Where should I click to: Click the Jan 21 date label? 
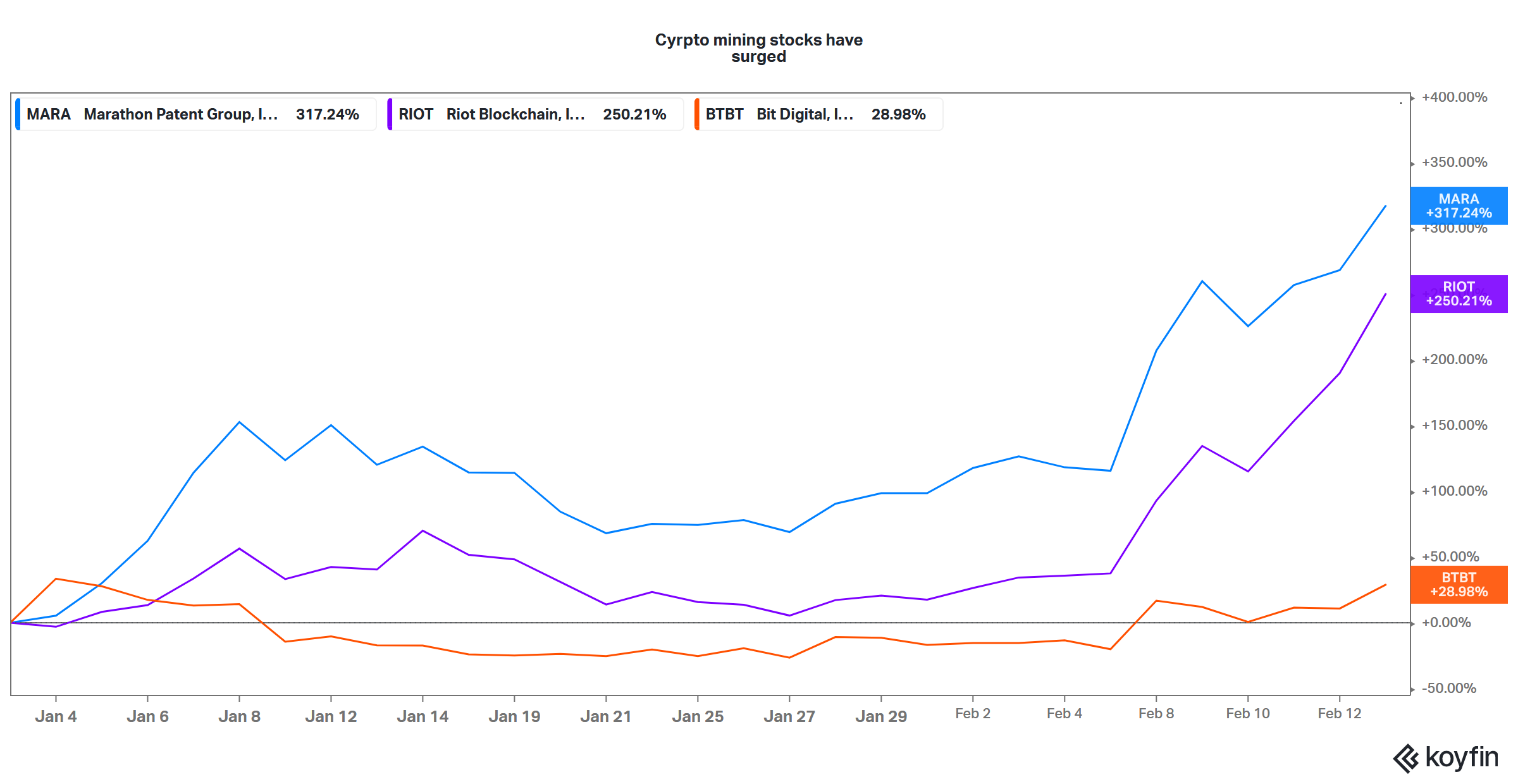click(x=606, y=716)
